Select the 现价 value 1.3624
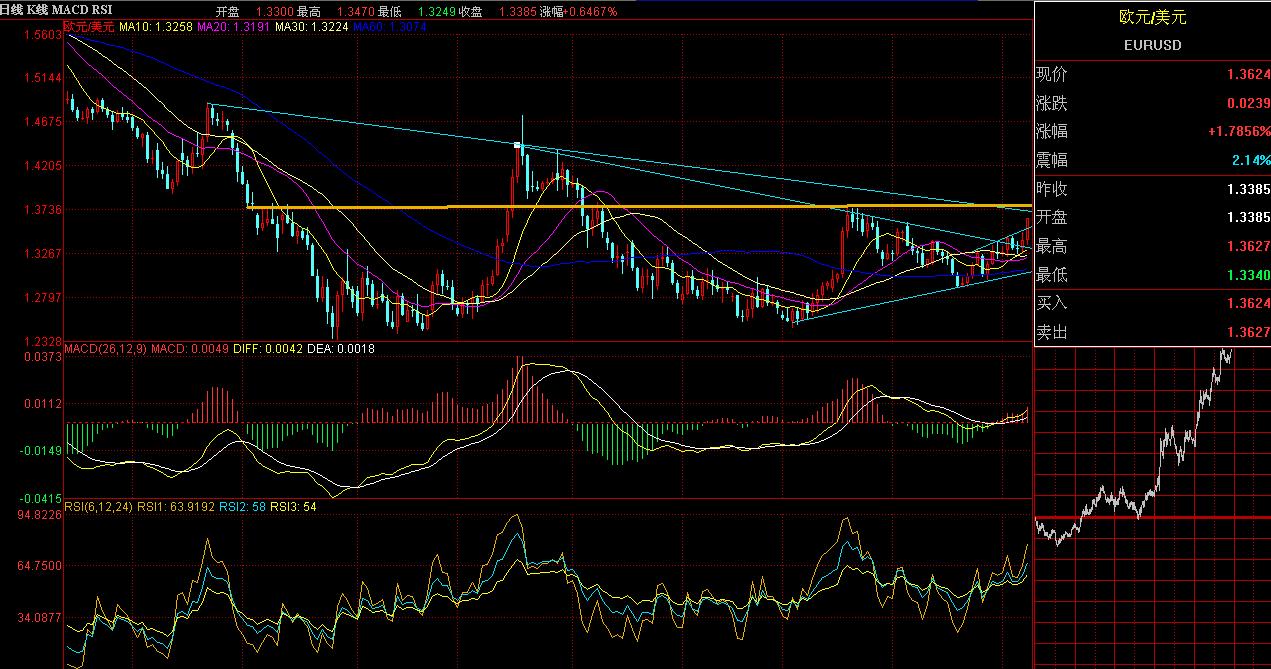 (1248, 74)
